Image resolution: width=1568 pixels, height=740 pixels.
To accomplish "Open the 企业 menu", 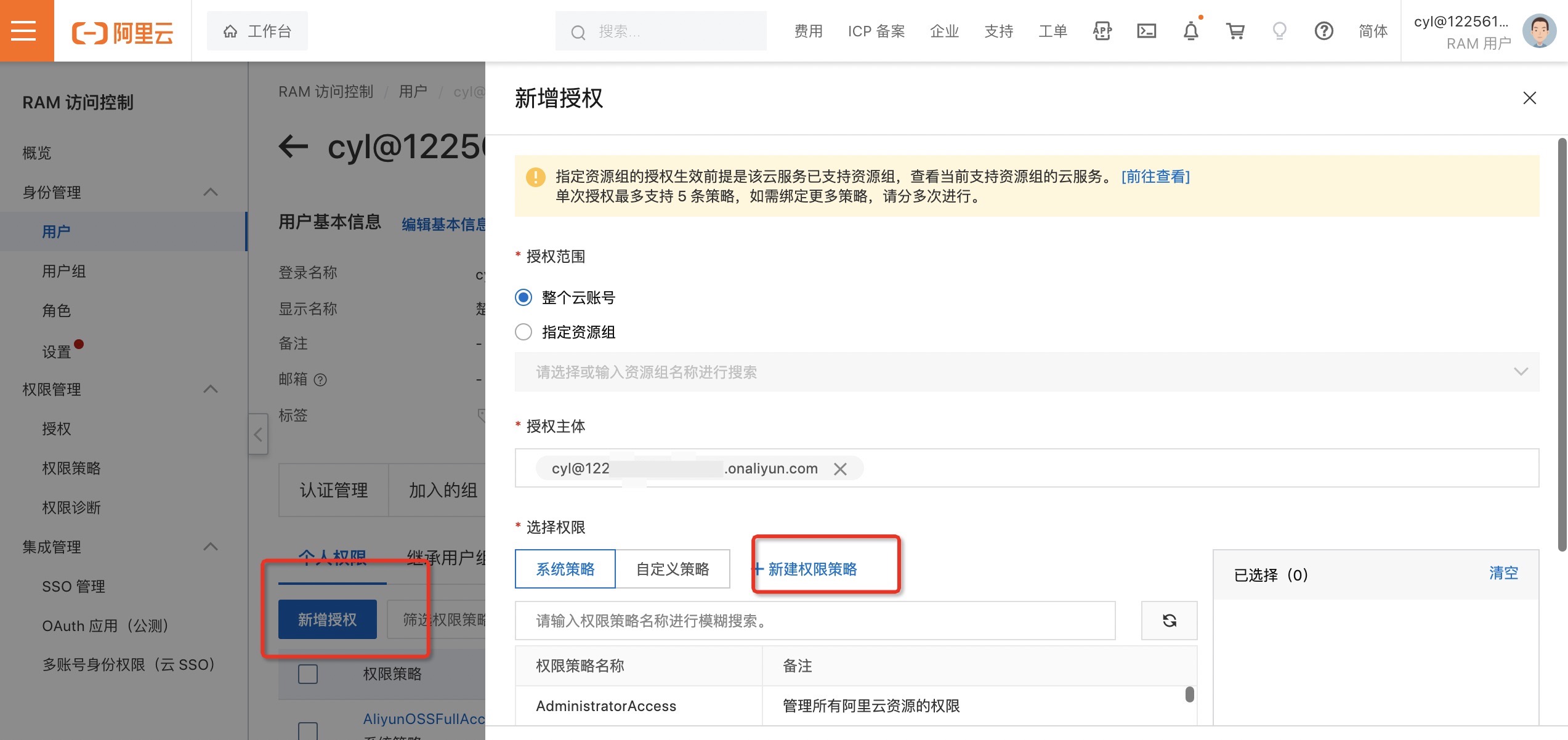I will click(944, 31).
